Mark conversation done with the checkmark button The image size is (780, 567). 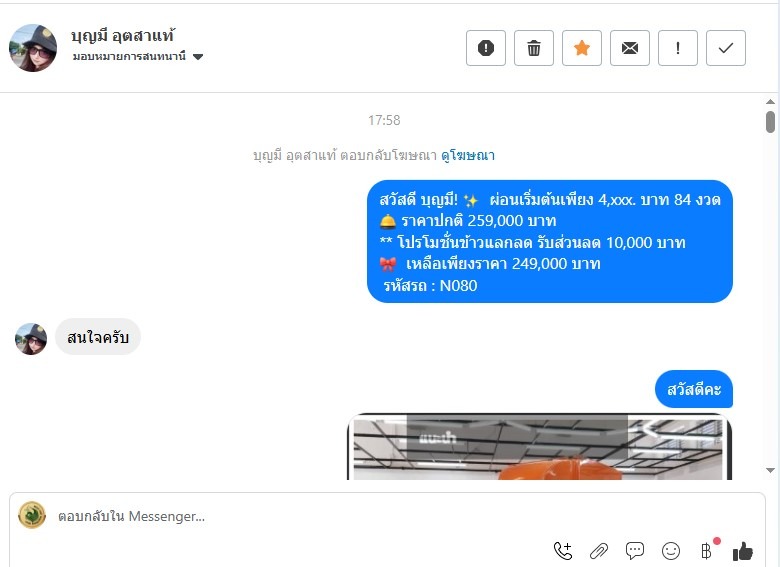tap(726, 48)
